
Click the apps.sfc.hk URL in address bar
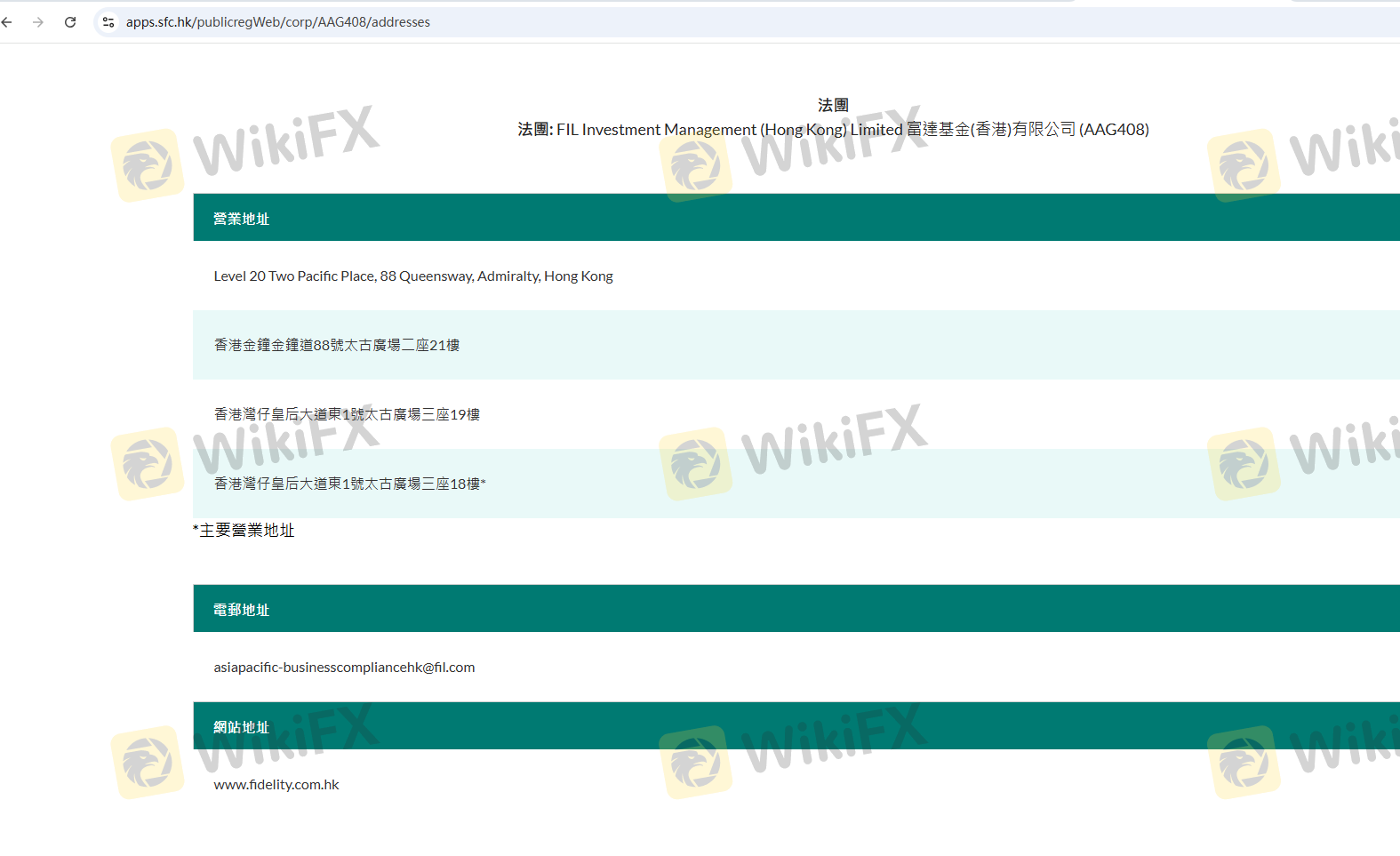click(277, 22)
